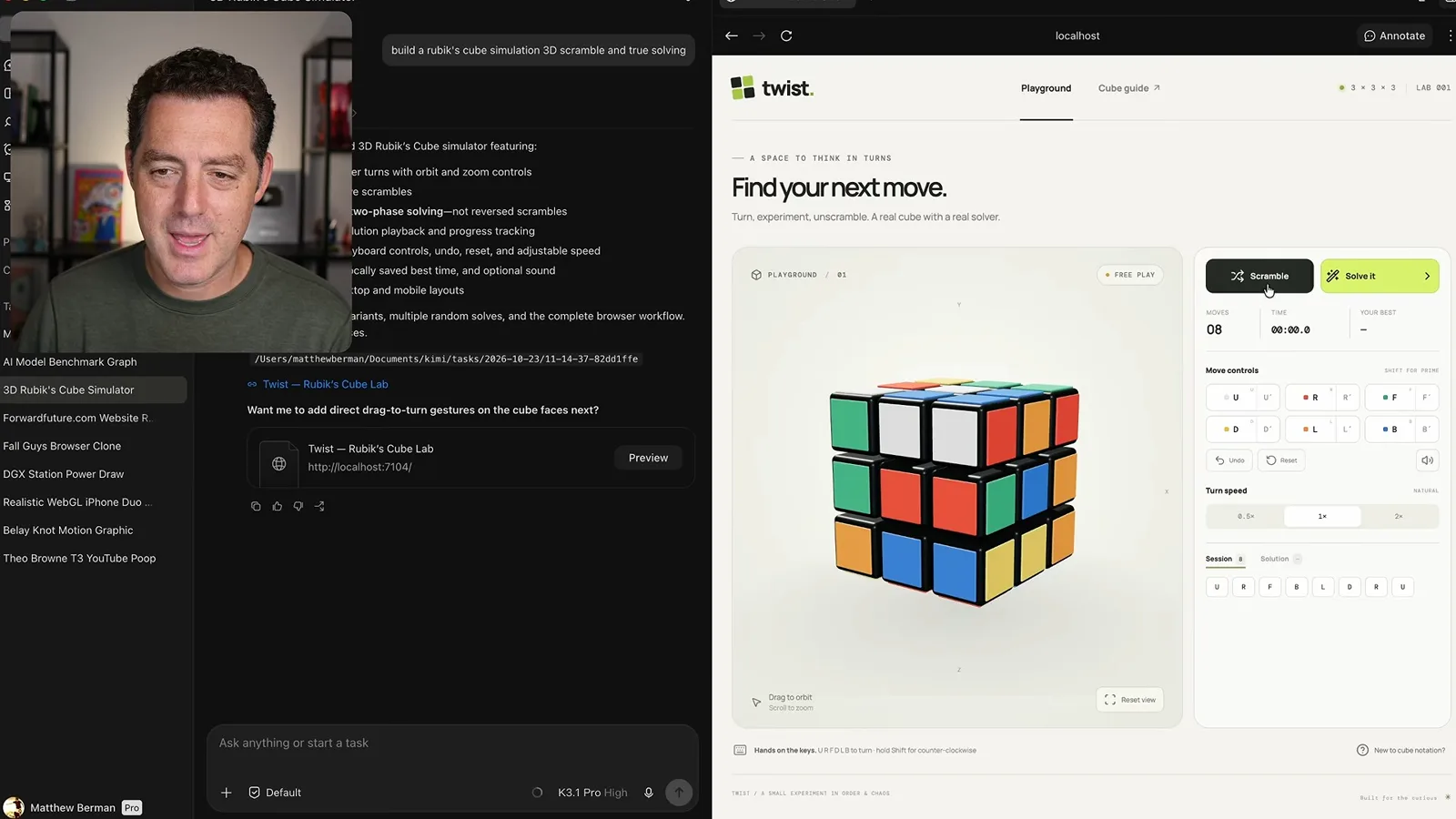Click the twist logo

[772, 88]
